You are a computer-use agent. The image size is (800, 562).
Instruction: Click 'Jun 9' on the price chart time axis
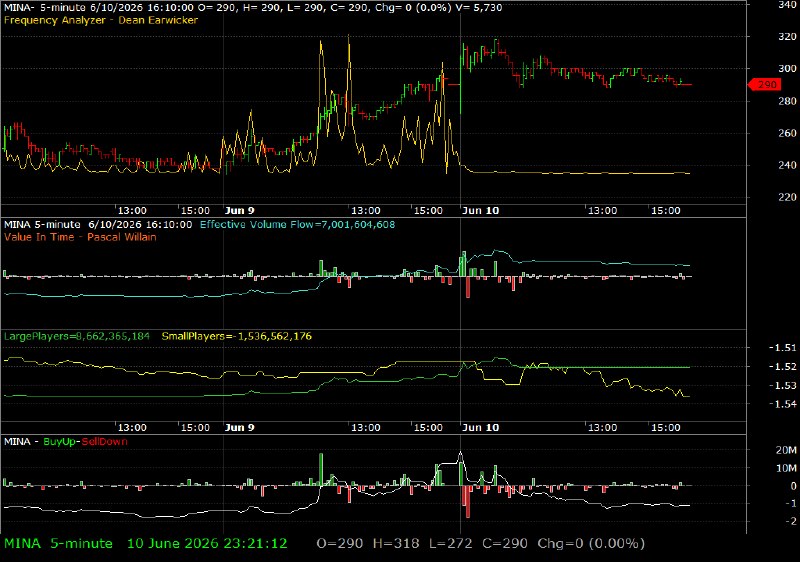coord(239,211)
